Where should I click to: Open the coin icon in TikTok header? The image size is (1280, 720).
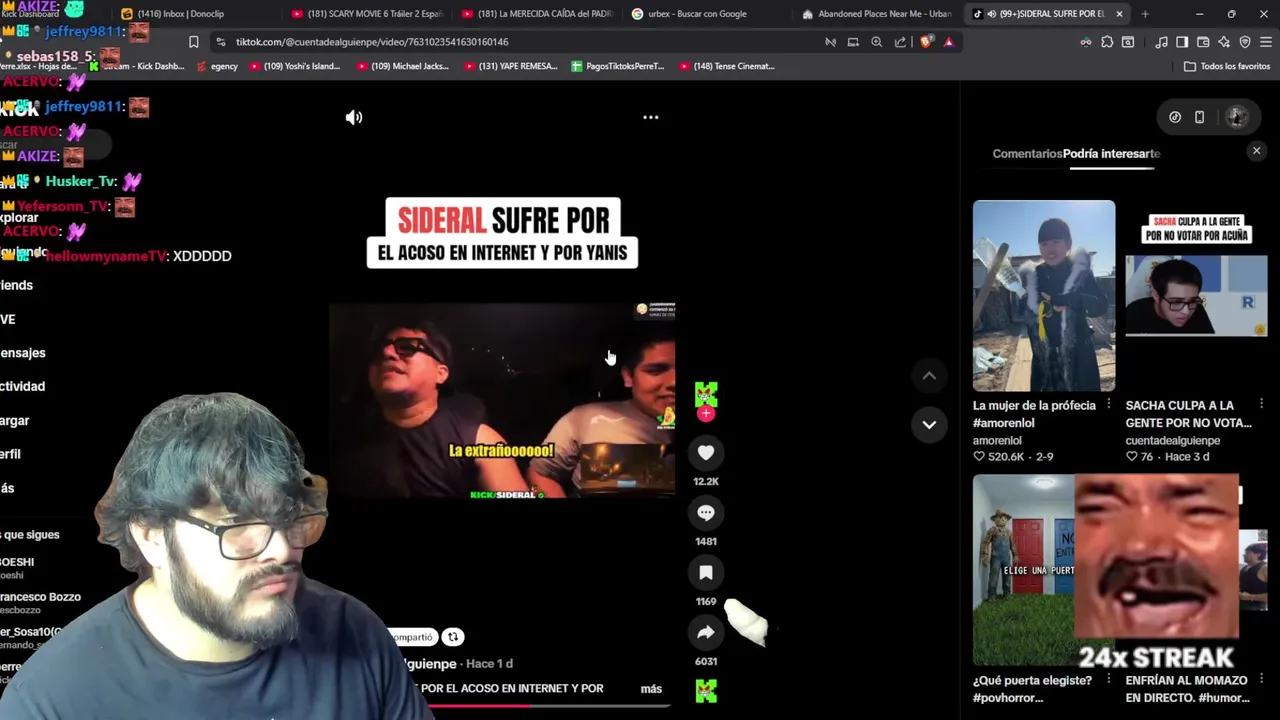(x=1175, y=117)
